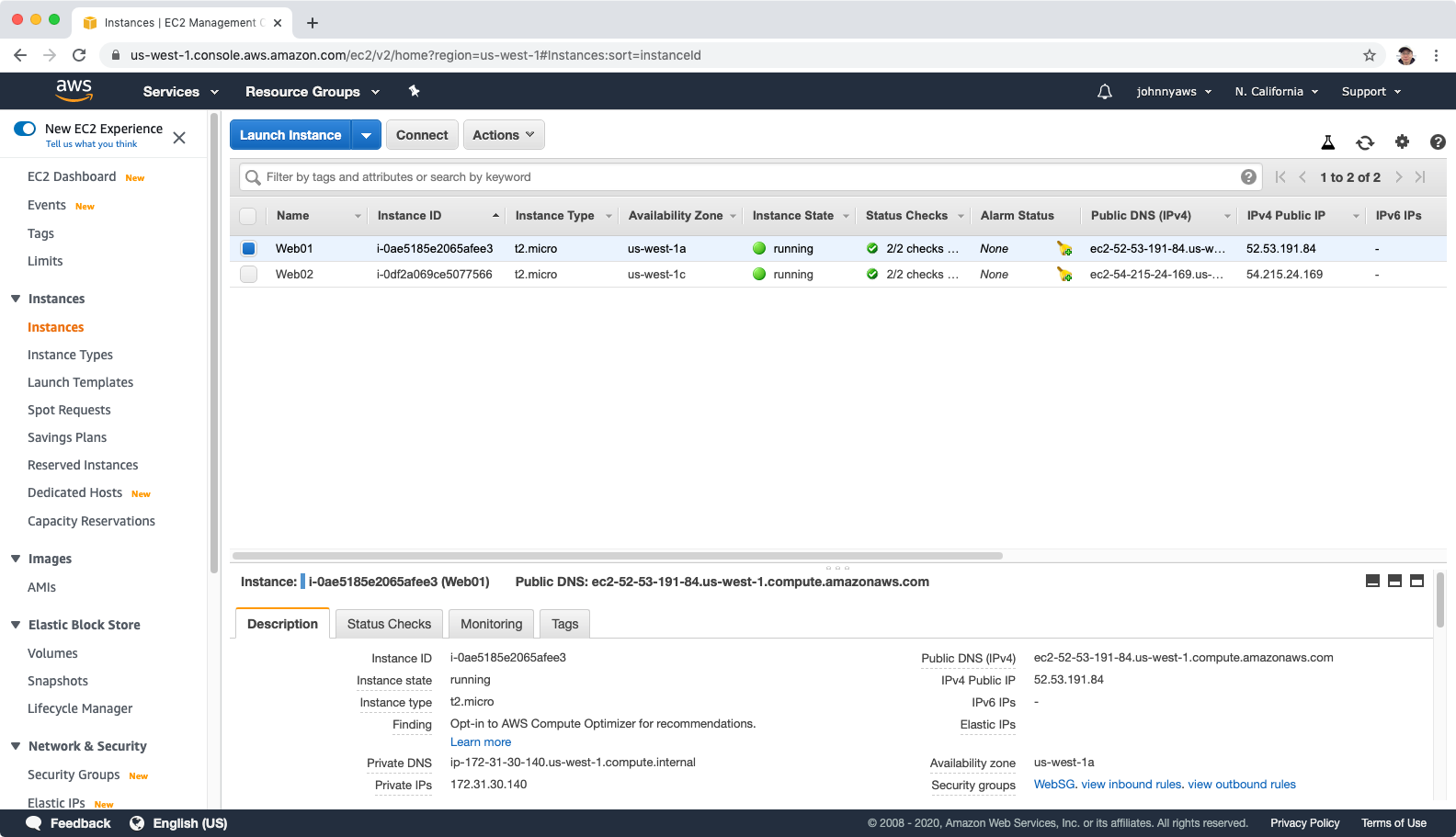
Task: Click Web02 alarm status icon
Action: point(1064,274)
